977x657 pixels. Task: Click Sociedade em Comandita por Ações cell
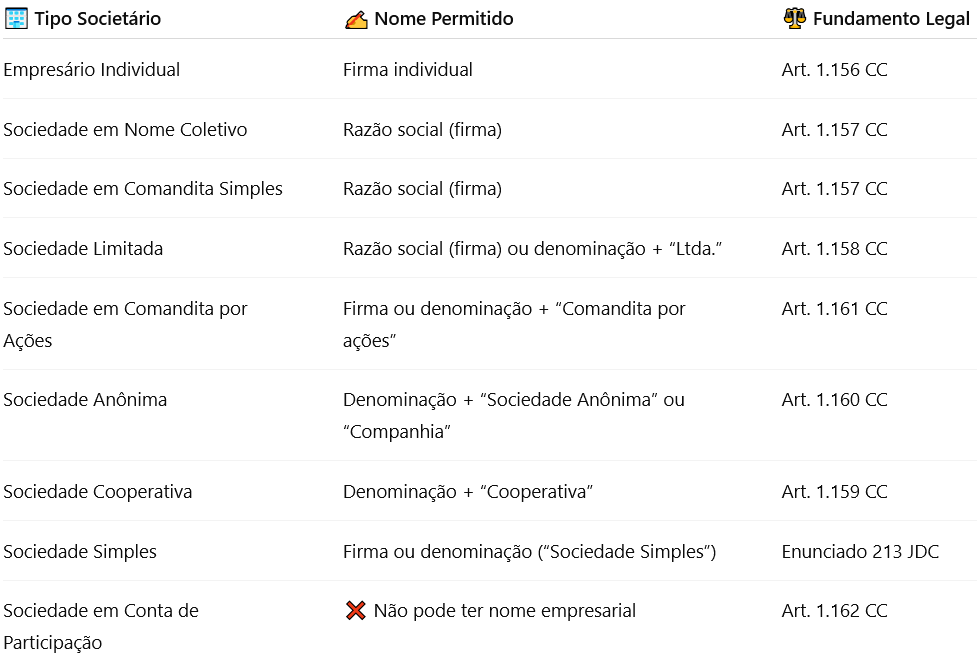pyautogui.click(x=125, y=324)
